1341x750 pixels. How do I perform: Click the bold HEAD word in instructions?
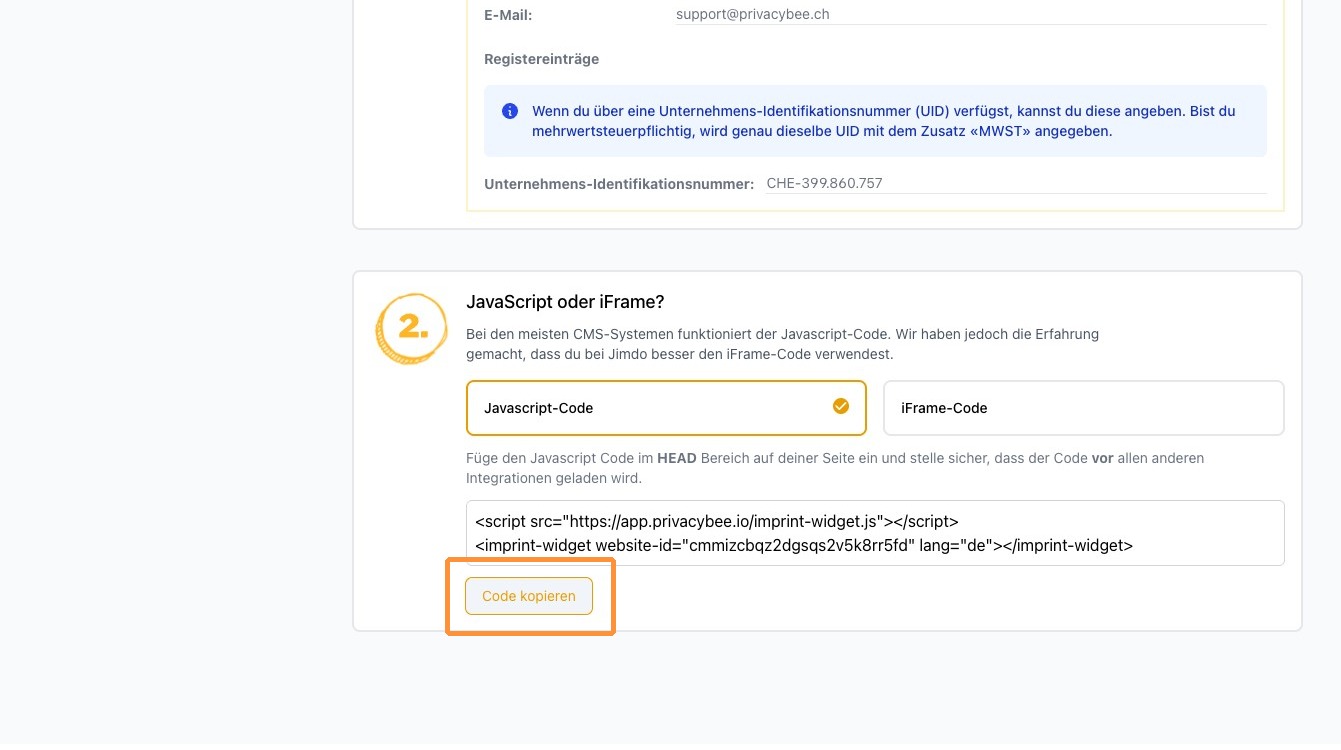pyautogui.click(x=677, y=458)
